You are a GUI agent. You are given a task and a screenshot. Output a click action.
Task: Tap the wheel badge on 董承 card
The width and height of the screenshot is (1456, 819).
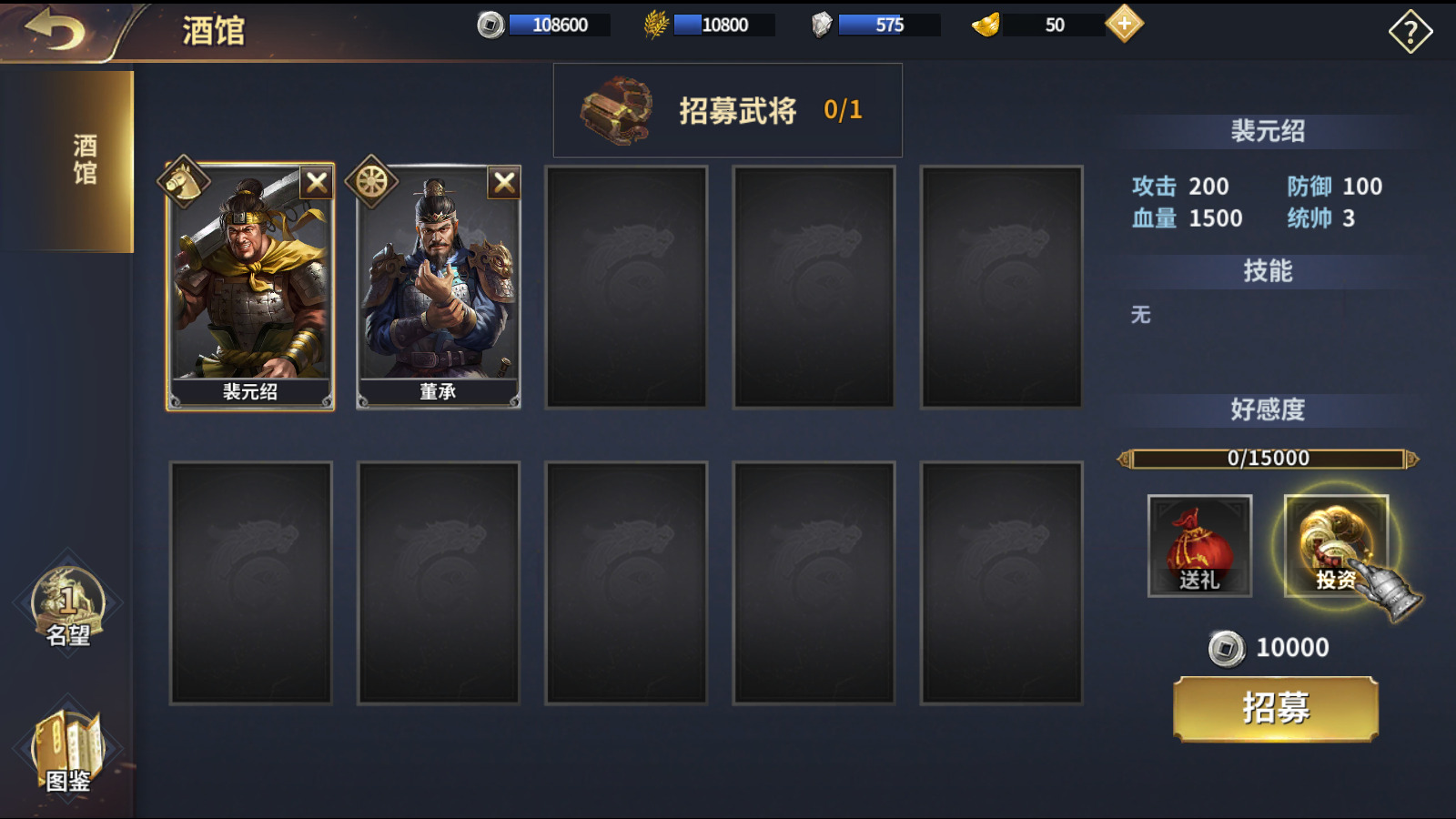pyautogui.click(x=371, y=181)
